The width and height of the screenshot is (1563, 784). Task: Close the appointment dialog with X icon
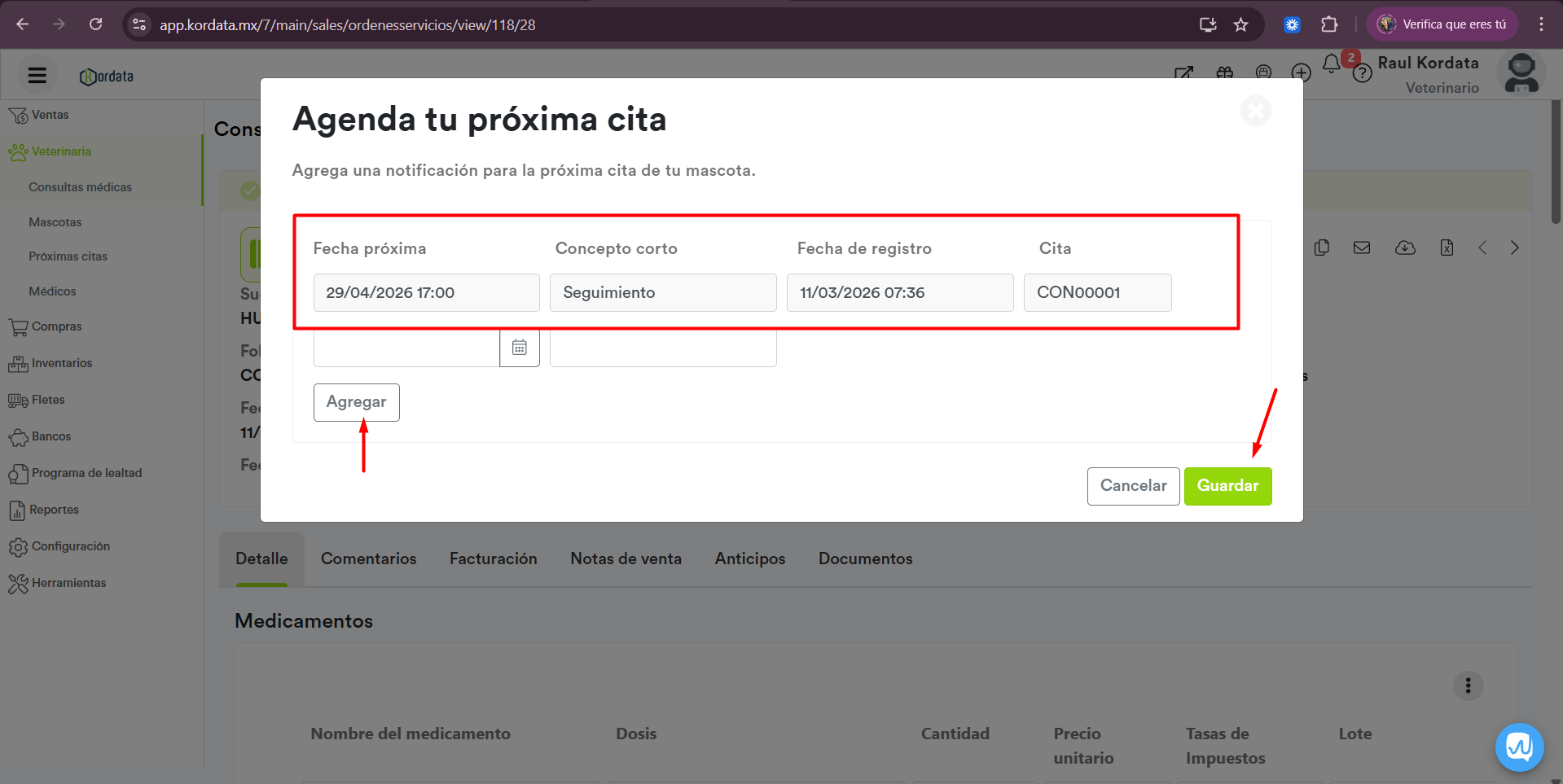click(1255, 111)
